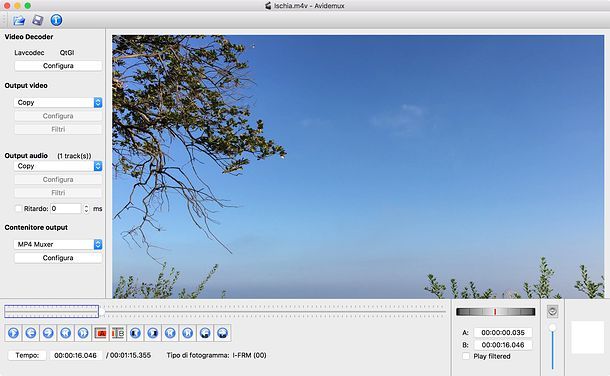Click the total duration 00:01:15.355 text
The image size is (610, 376).
[130, 355]
